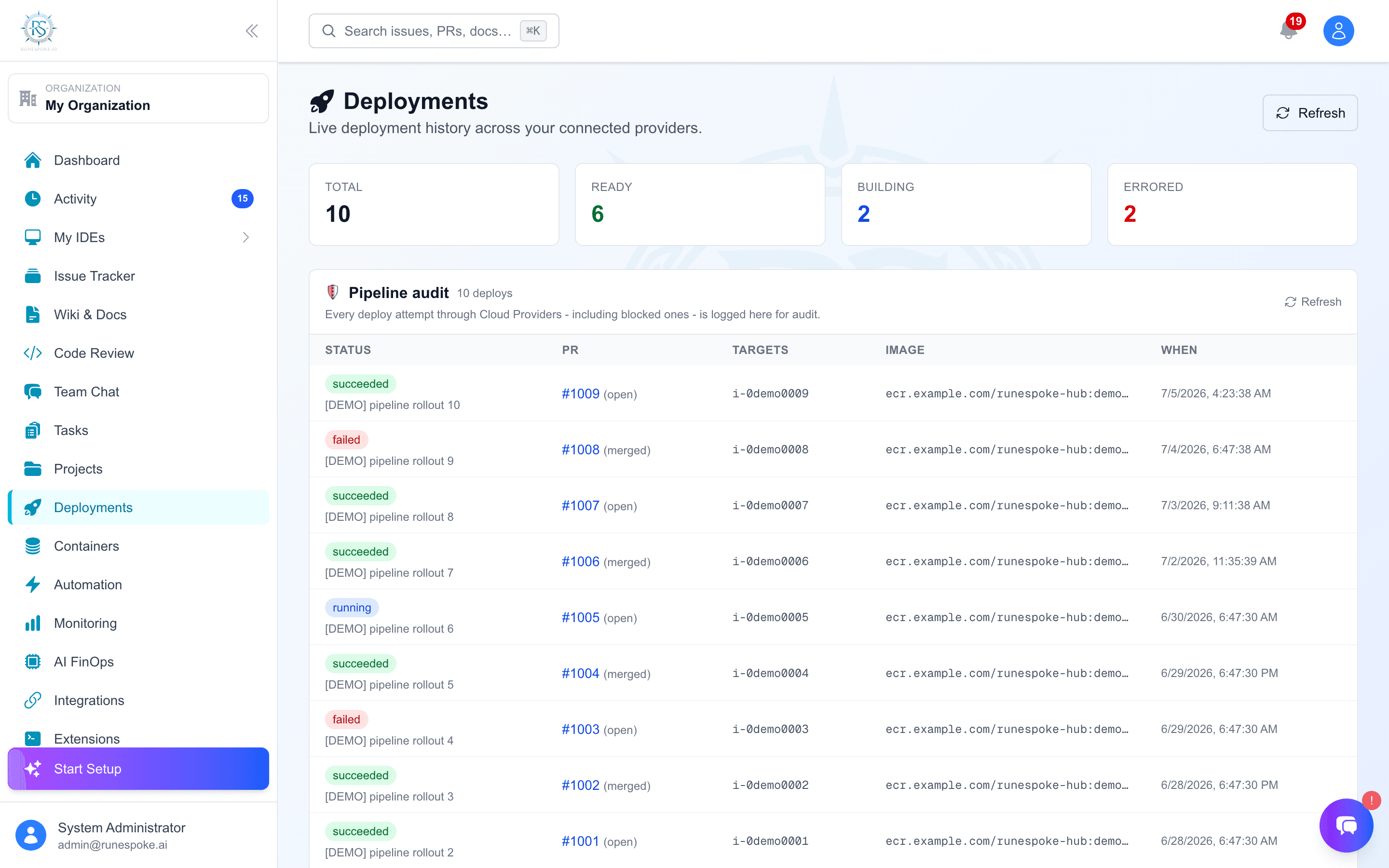This screenshot has width=1389, height=868.
Task: Open the floating chat support bubble
Action: 1346,826
